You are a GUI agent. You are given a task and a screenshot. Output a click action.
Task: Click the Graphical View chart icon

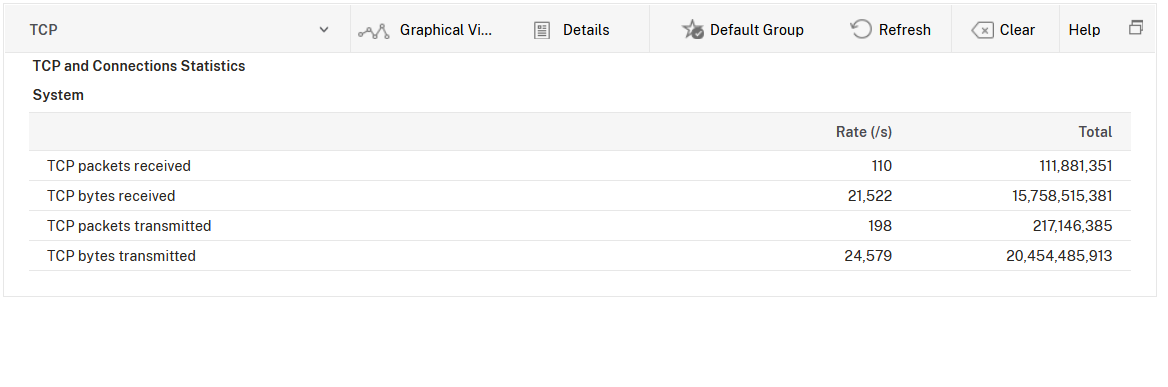(373, 31)
